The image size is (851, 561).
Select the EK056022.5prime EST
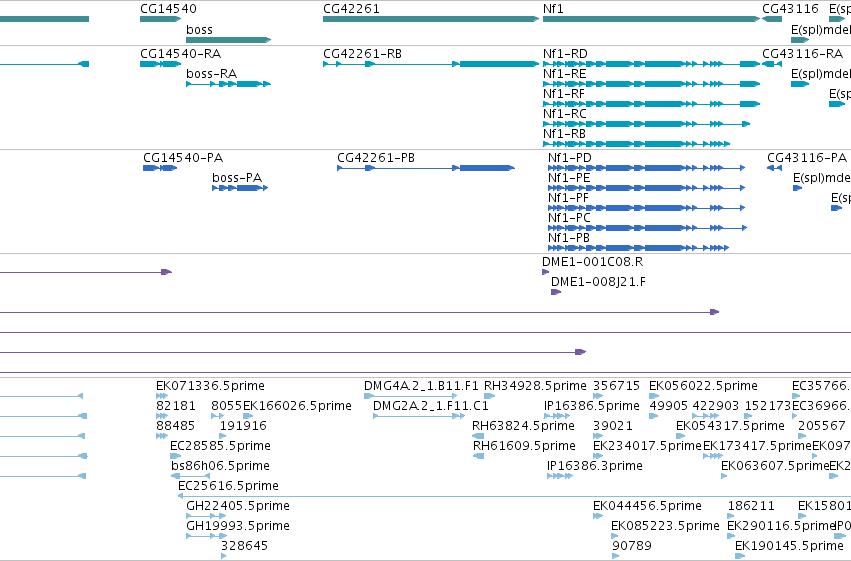(654, 397)
